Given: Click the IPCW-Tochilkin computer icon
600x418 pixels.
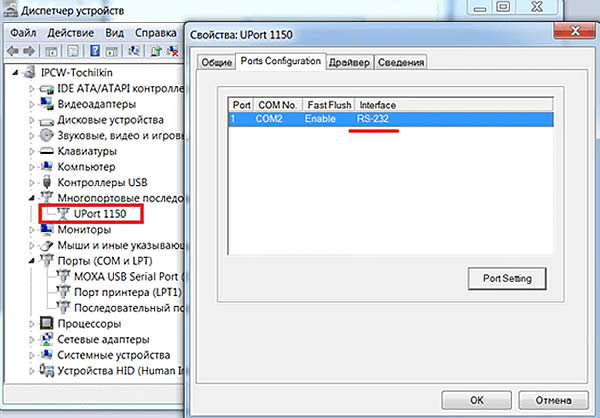Looking at the screenshot, I should click(x=29, y=72).
